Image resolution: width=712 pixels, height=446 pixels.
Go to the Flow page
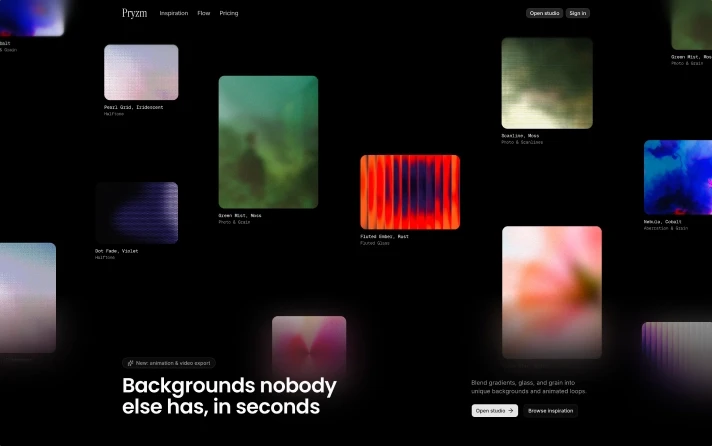point(204,13)
